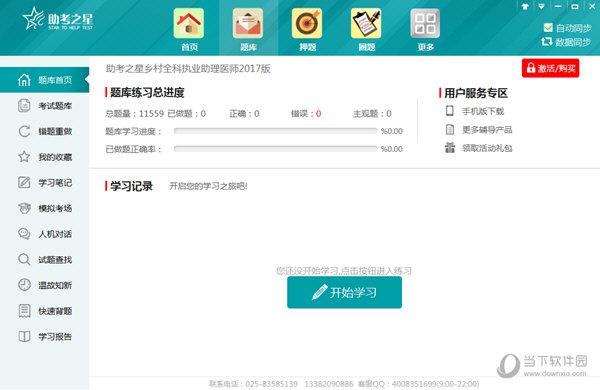The image size is (600, 390).
Task: Open the skin shirt icon in title bar
Action: 525,7
